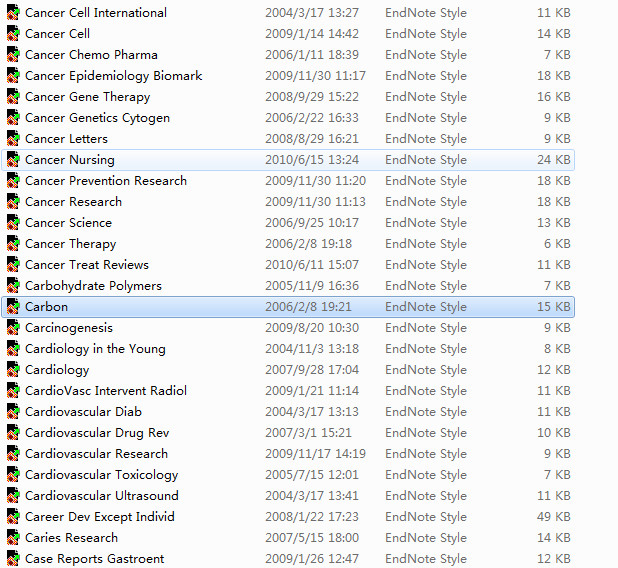Select the Carbohydrate Polymers file name

click(x=93, y=286)
